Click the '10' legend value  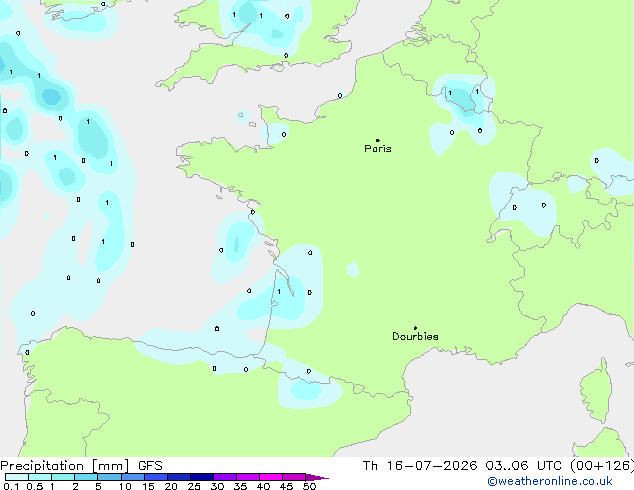coord(125,486)
